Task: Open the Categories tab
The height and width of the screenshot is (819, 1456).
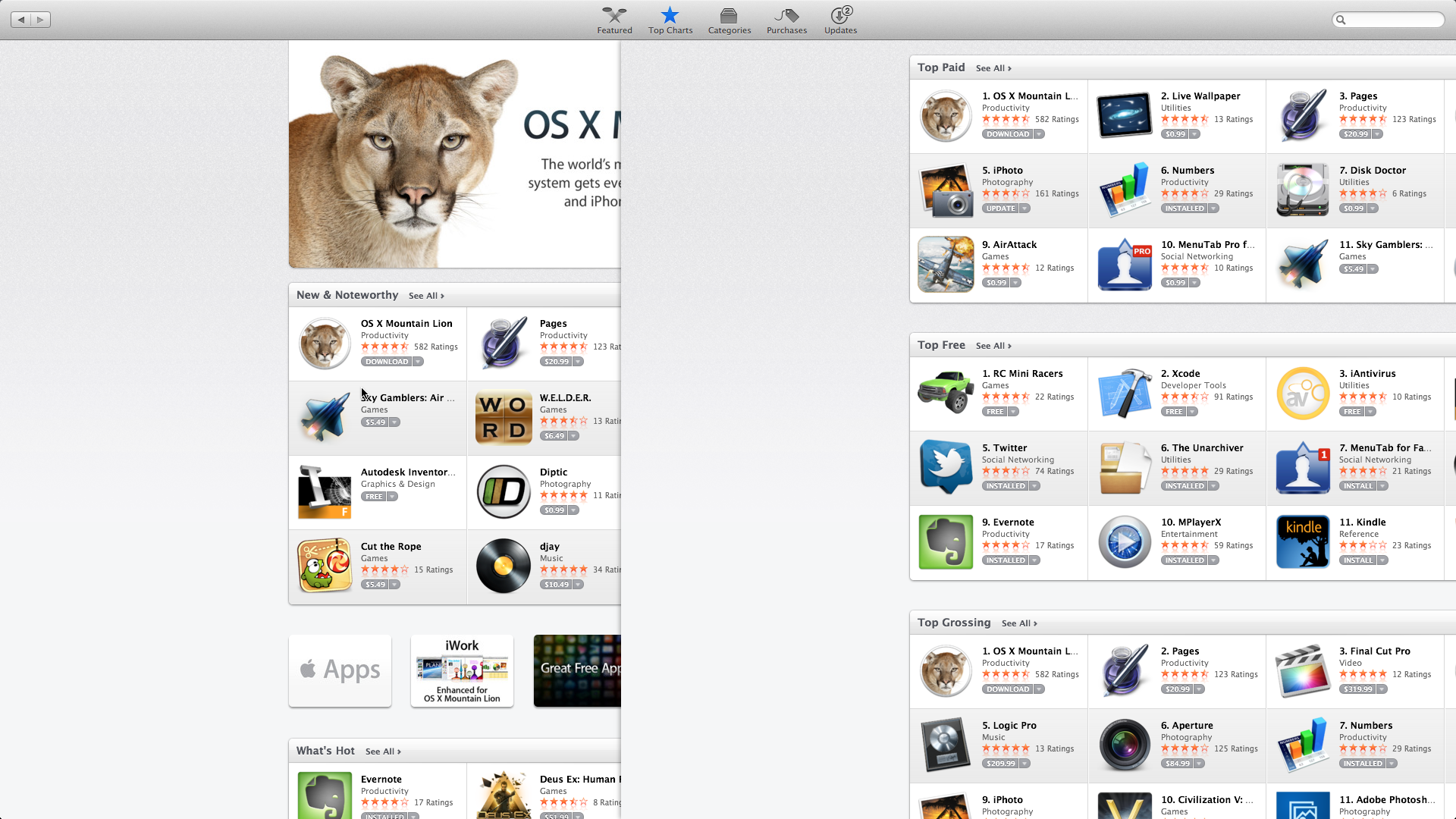Action: [x=730, y=20]
